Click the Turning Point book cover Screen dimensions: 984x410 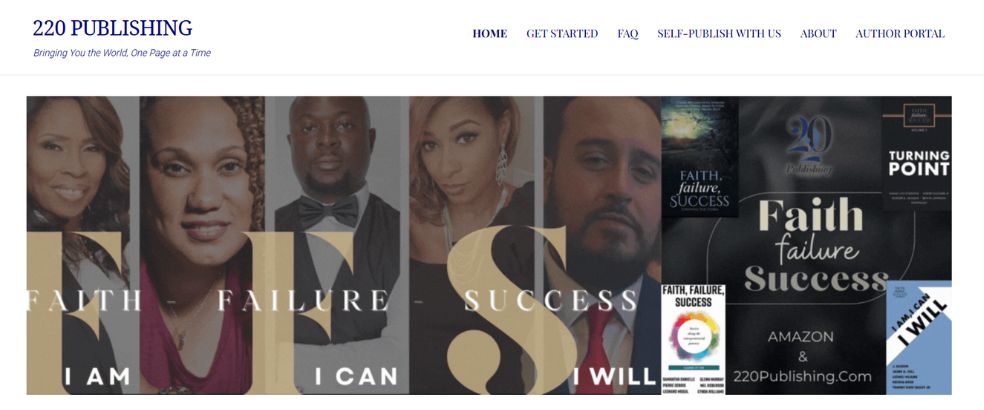pos(917,153)
